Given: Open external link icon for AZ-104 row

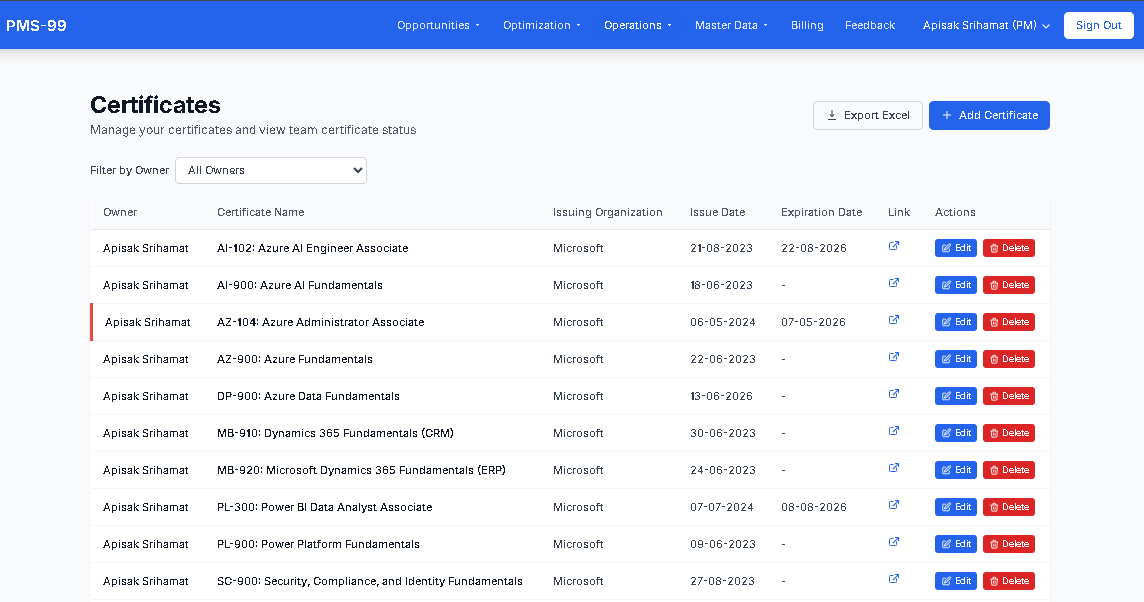Looking at the screenshot, I should tap(894, 320).
